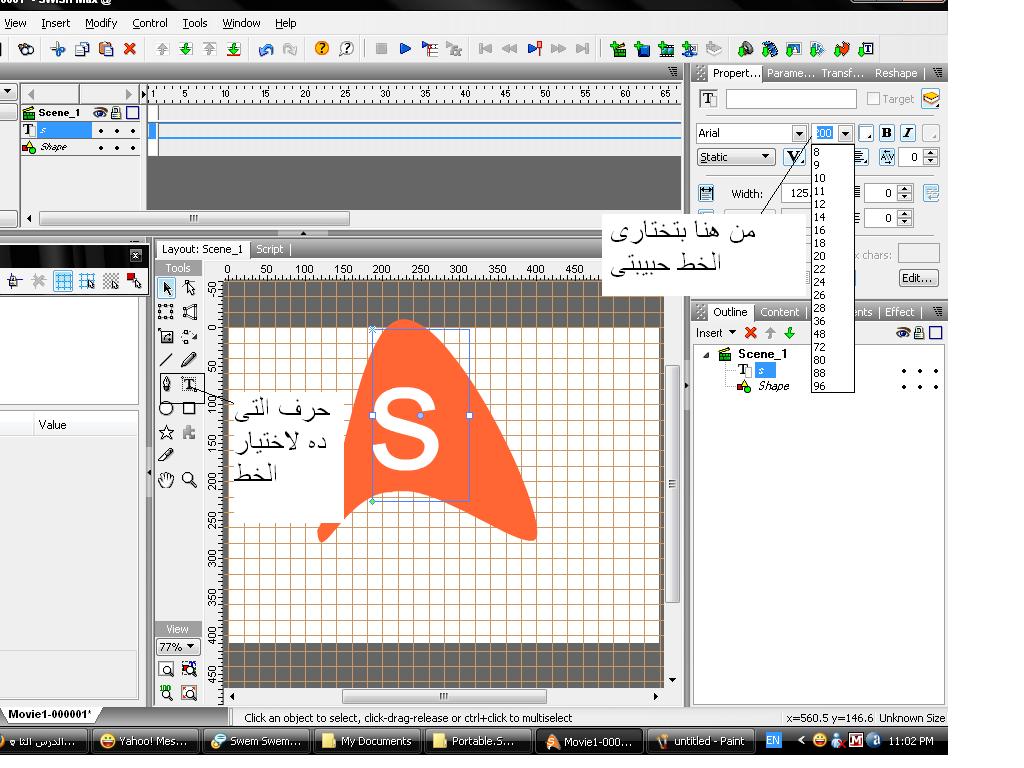
Task: Switch to the Reshape tab
Action: [x=896, y=73]
